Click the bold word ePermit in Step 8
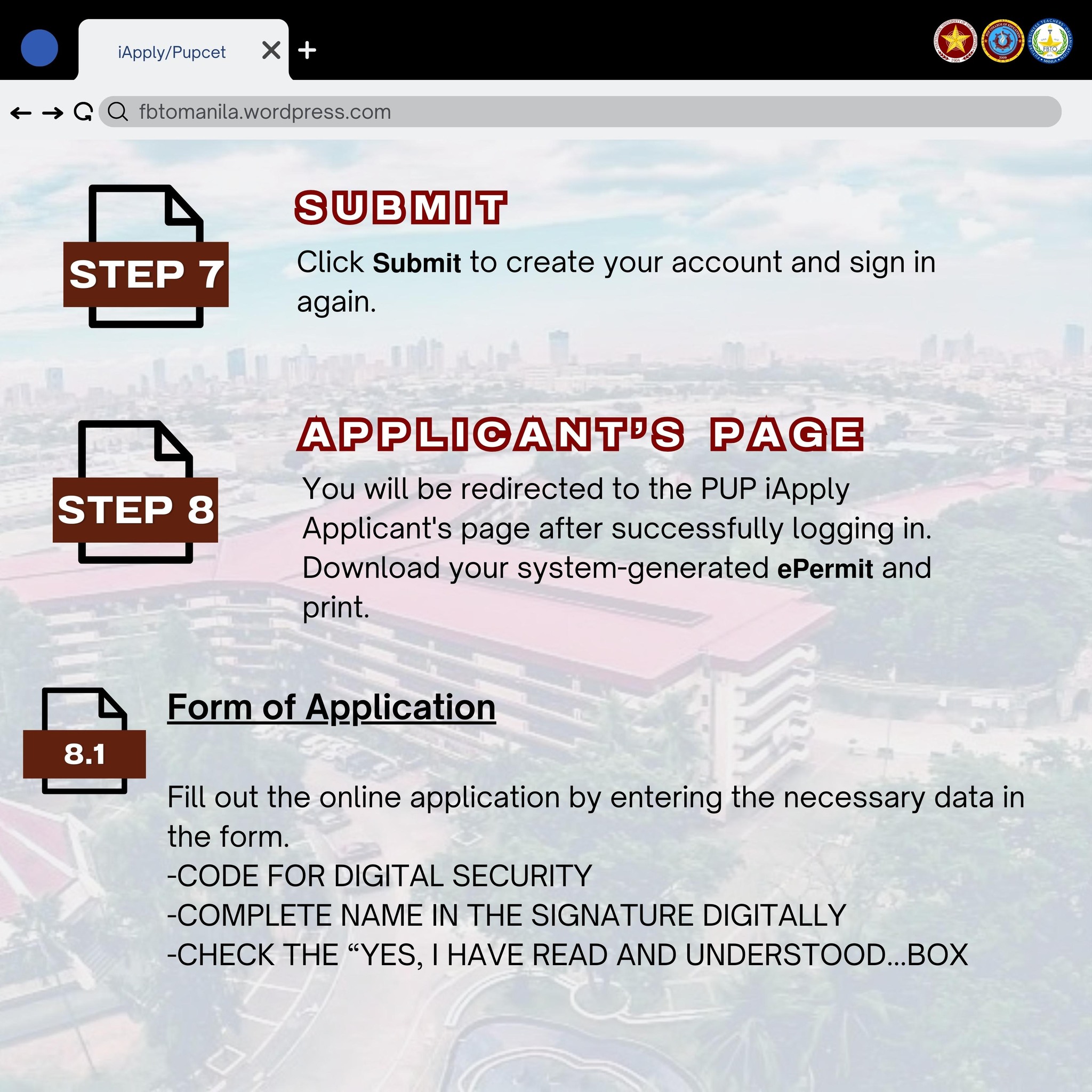The height and width of the screenshot is (1092, 1092). tap(825, 569)
